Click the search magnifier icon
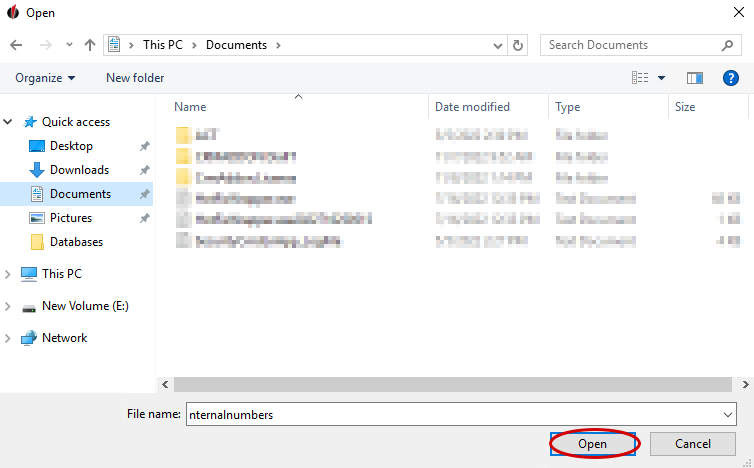754x468 pixels. pos(727,45)
